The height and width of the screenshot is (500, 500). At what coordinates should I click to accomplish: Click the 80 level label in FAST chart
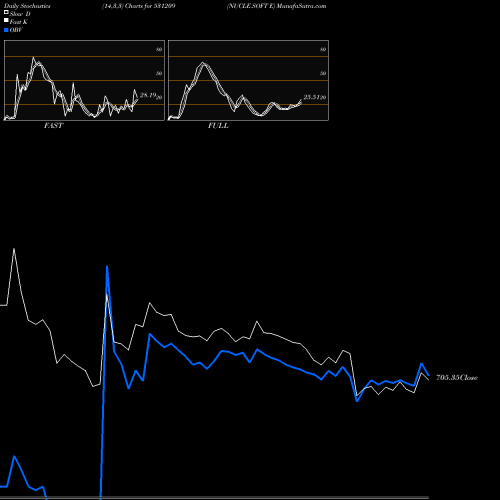[159, 49]
